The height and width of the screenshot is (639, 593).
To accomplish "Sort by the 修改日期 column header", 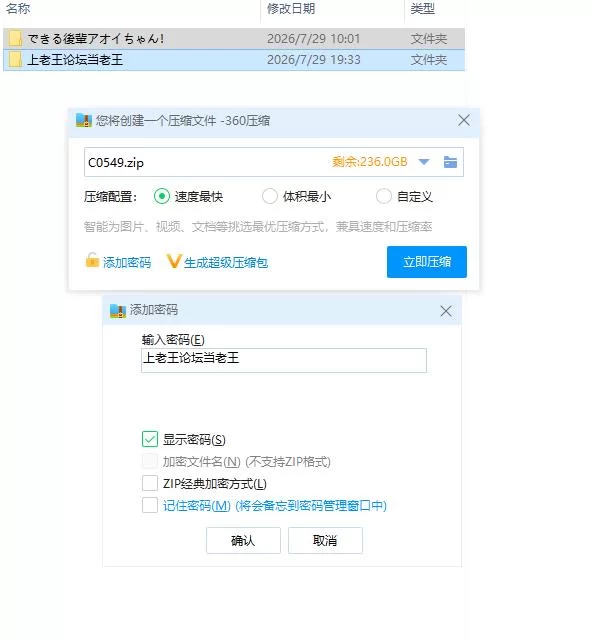I will [x=291, y=8].
